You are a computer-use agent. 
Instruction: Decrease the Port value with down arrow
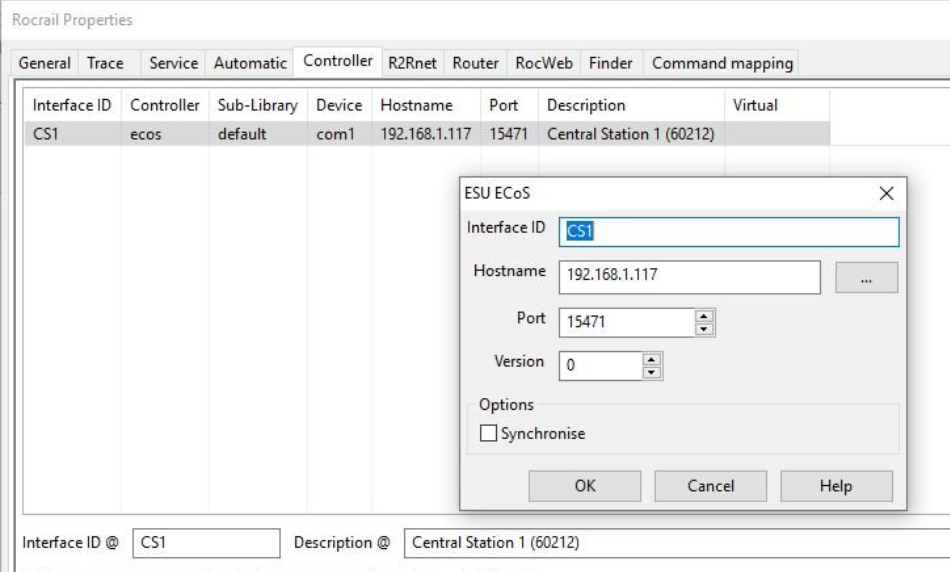(701, 327)
